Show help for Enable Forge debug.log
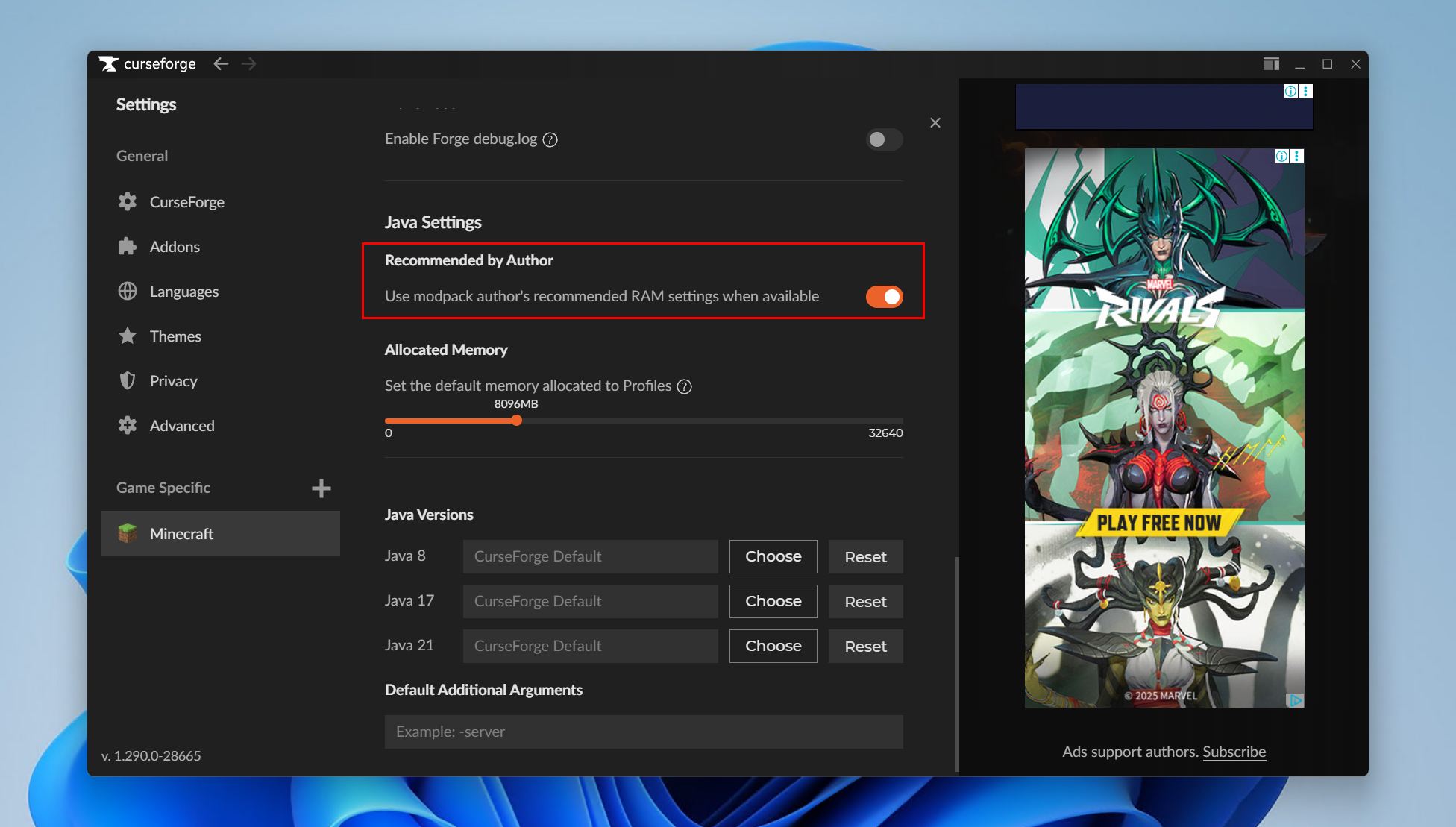 [550, 139]
